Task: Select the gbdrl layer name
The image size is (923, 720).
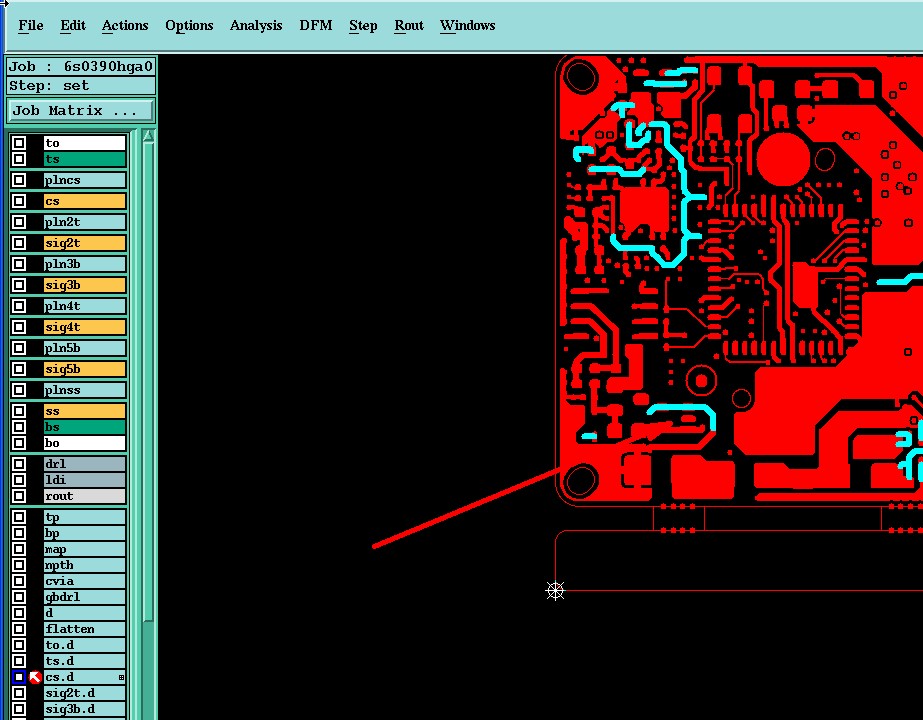Action: pyautogui.click(x=85, y=597)
